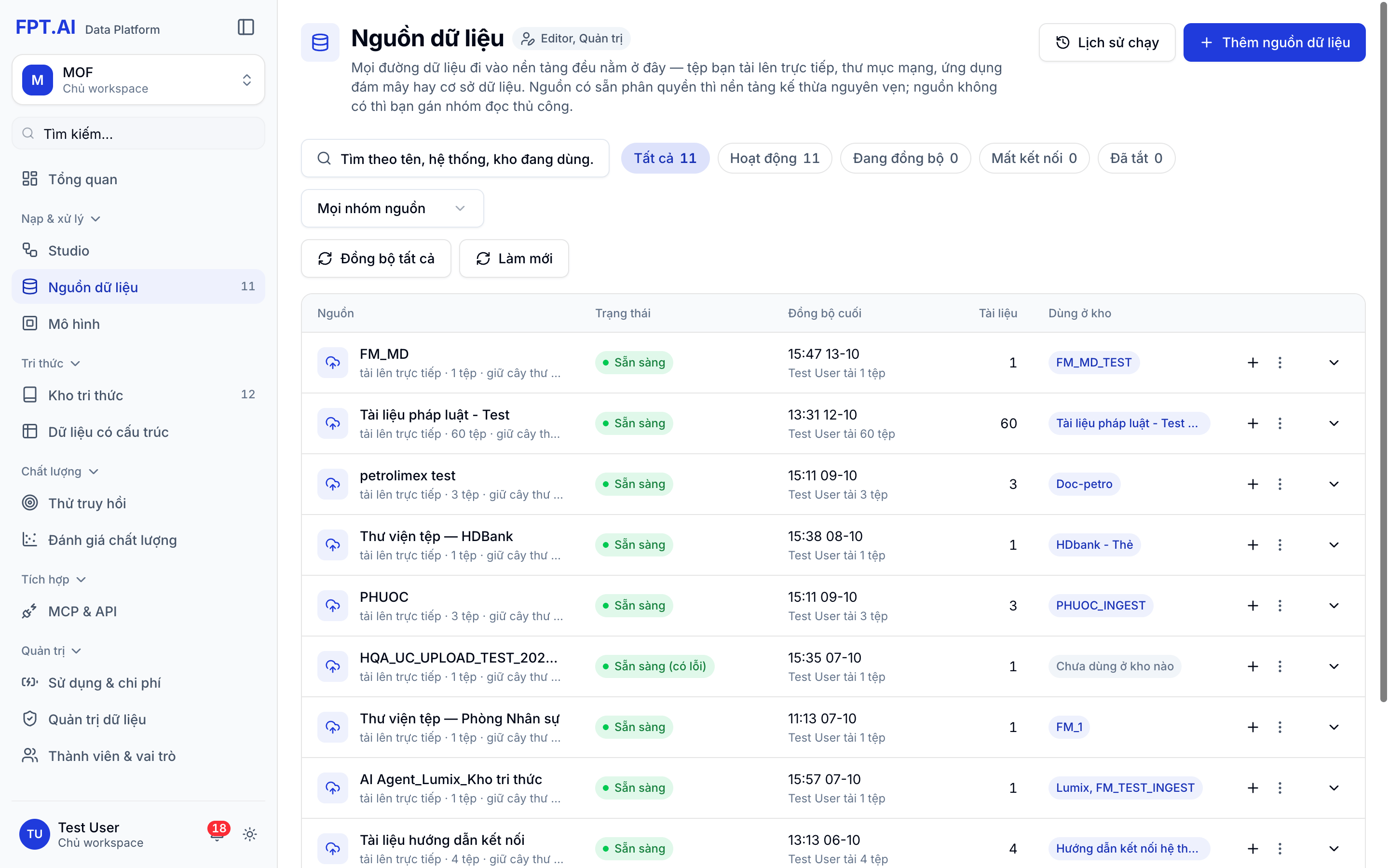Click Thêm nguồn dữ liệu button
This screenshot has height=868, width=1389.
click(1274, 42)
